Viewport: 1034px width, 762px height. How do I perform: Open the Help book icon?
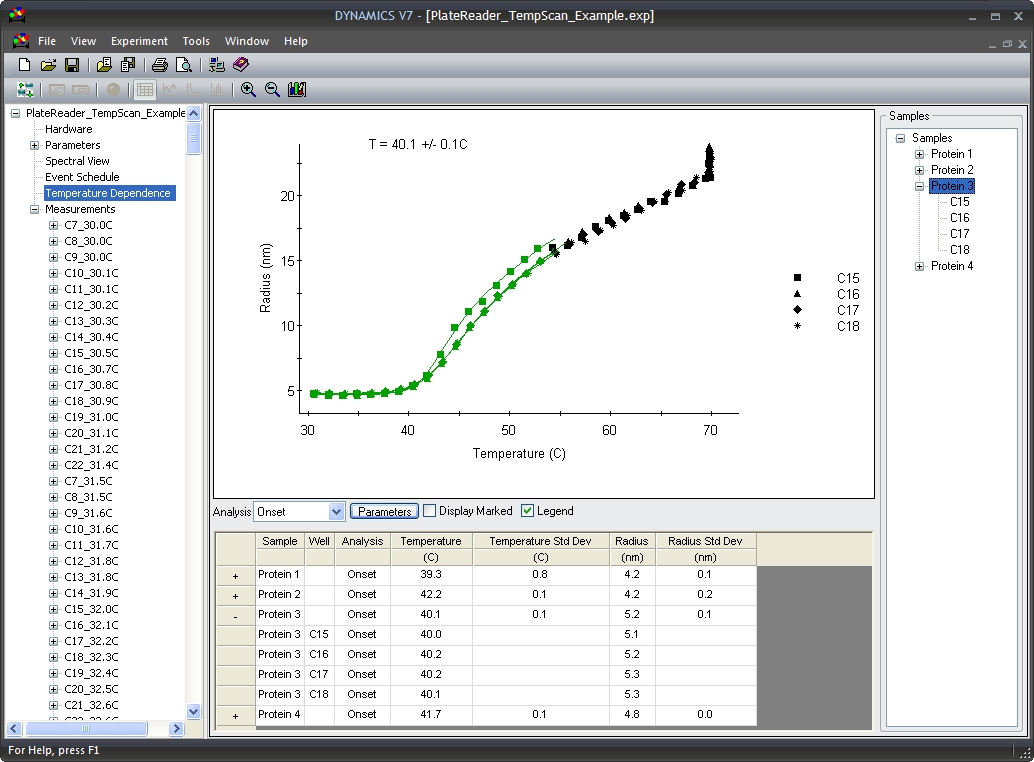241,64
